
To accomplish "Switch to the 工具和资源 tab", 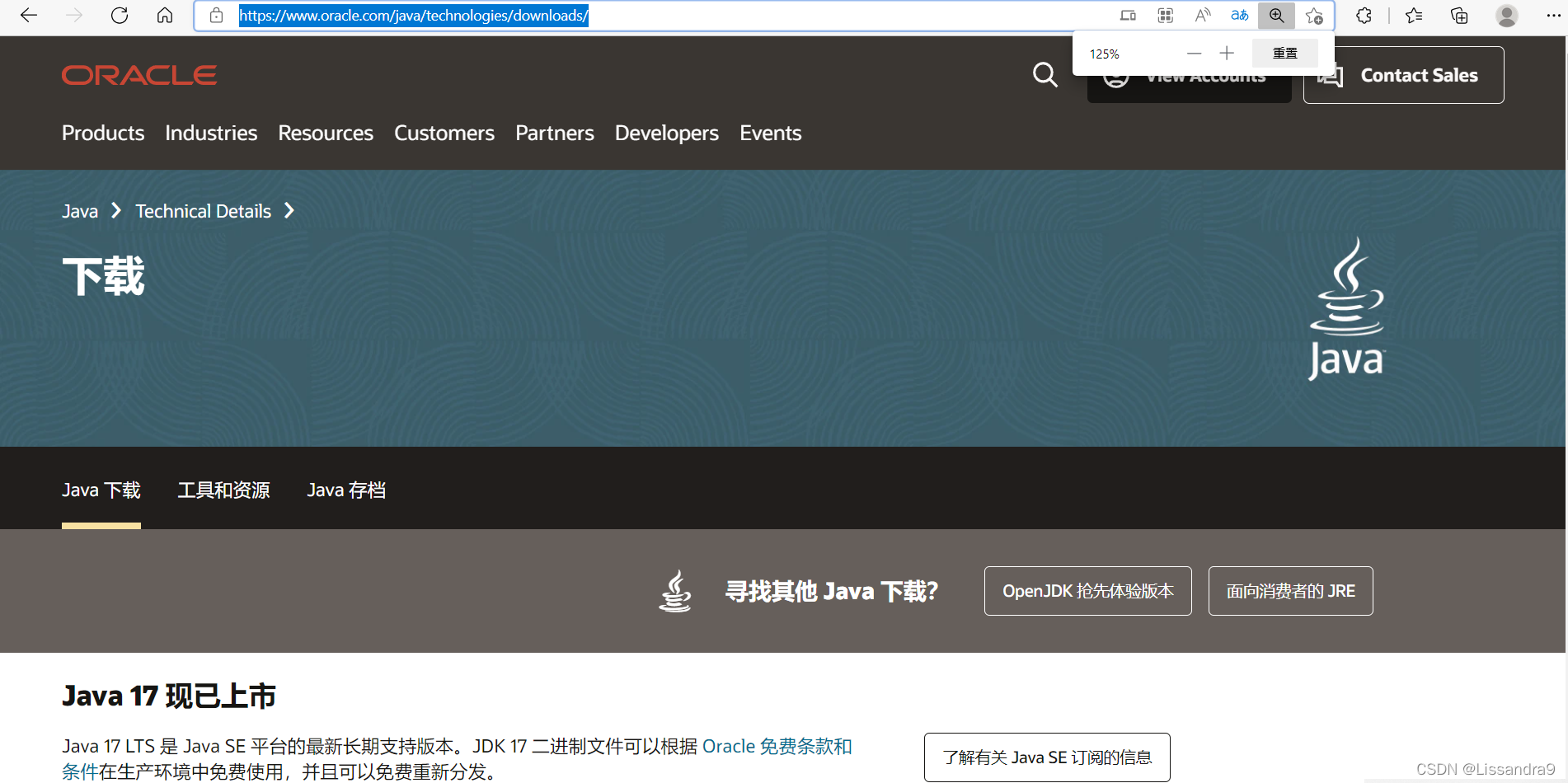I will click(x=224, y=490).
